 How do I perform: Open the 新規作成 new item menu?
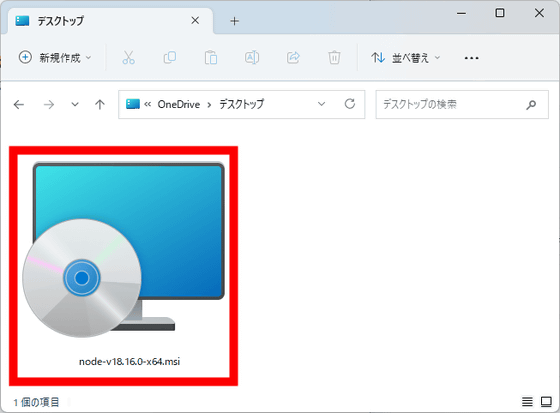55,58
